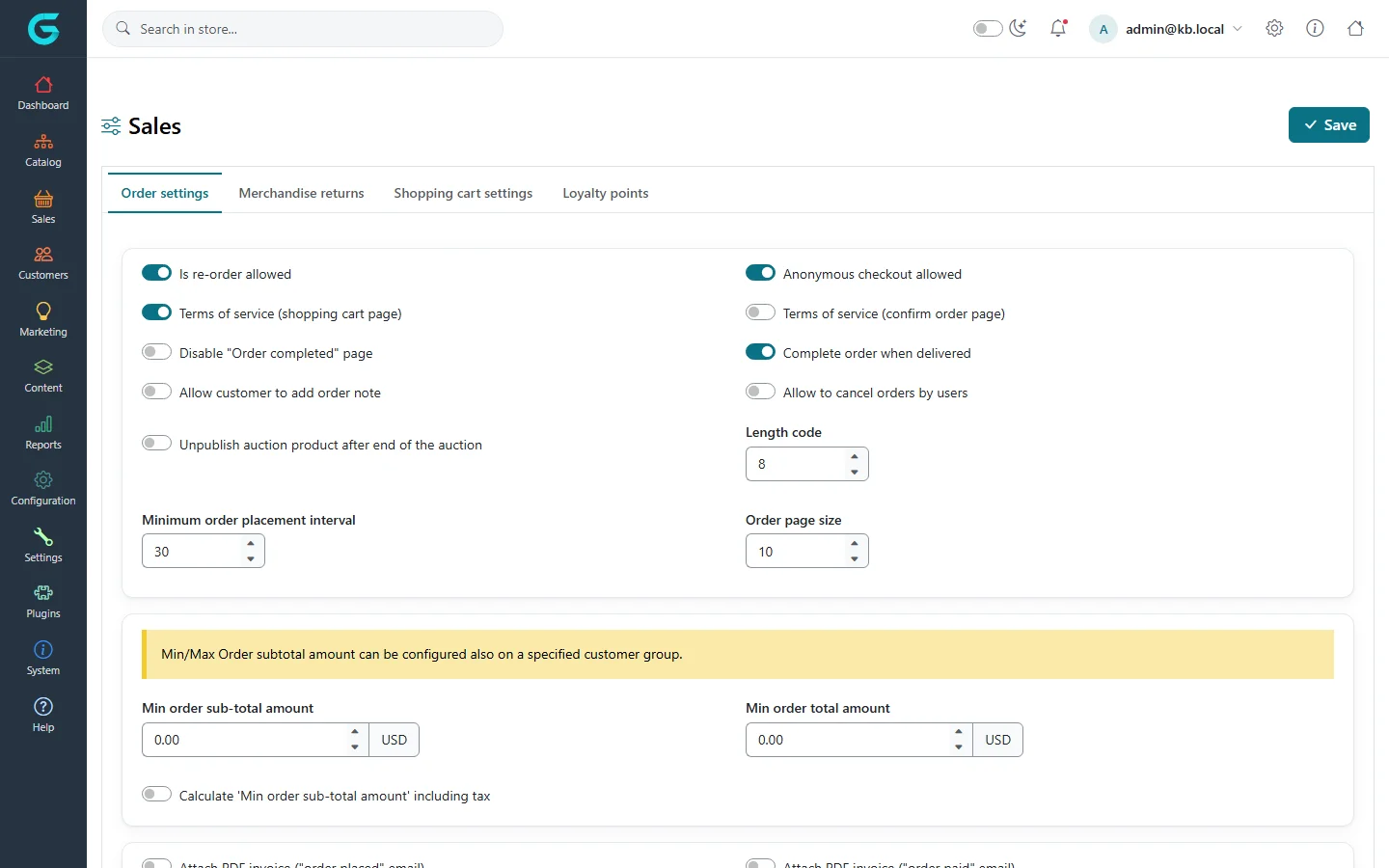Increase the Length code value

coord(855,456)
